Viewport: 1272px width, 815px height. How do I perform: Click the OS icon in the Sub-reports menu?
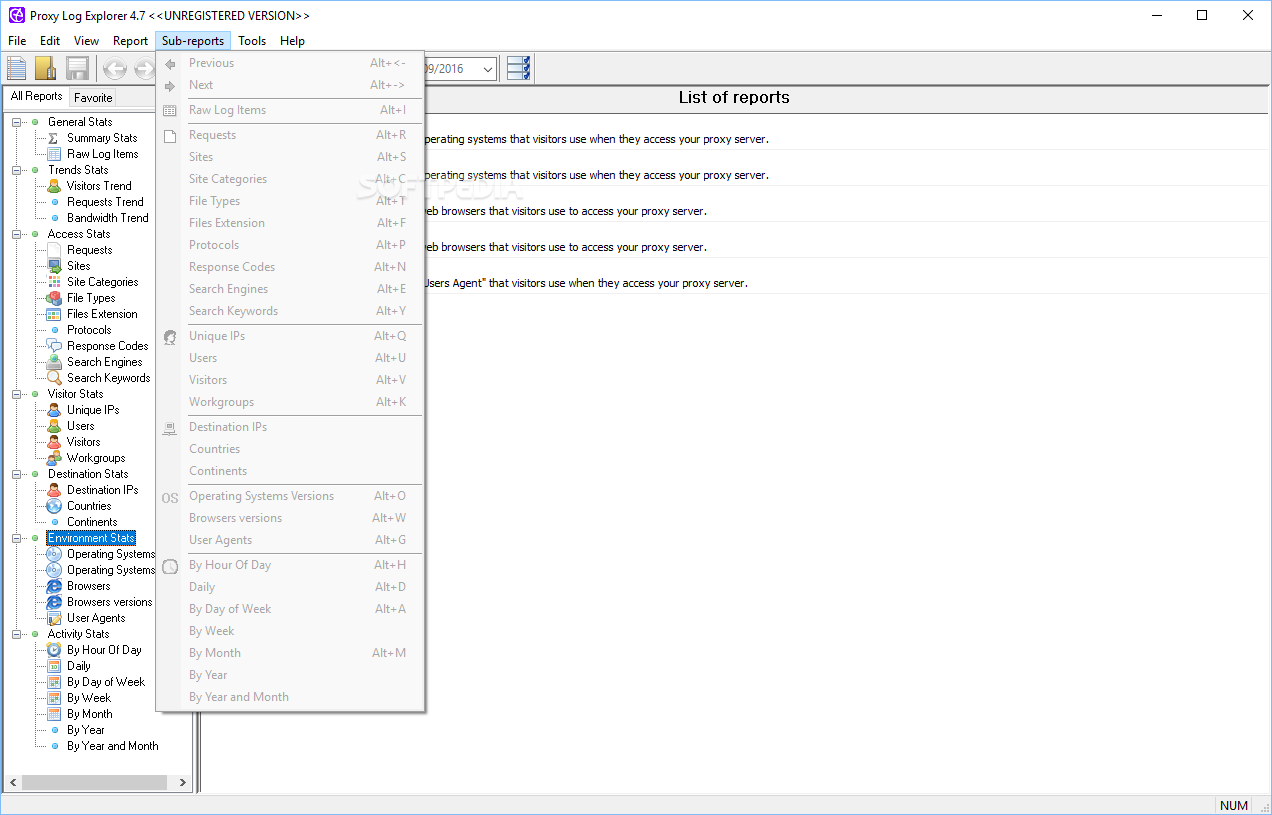click(170, 497)
